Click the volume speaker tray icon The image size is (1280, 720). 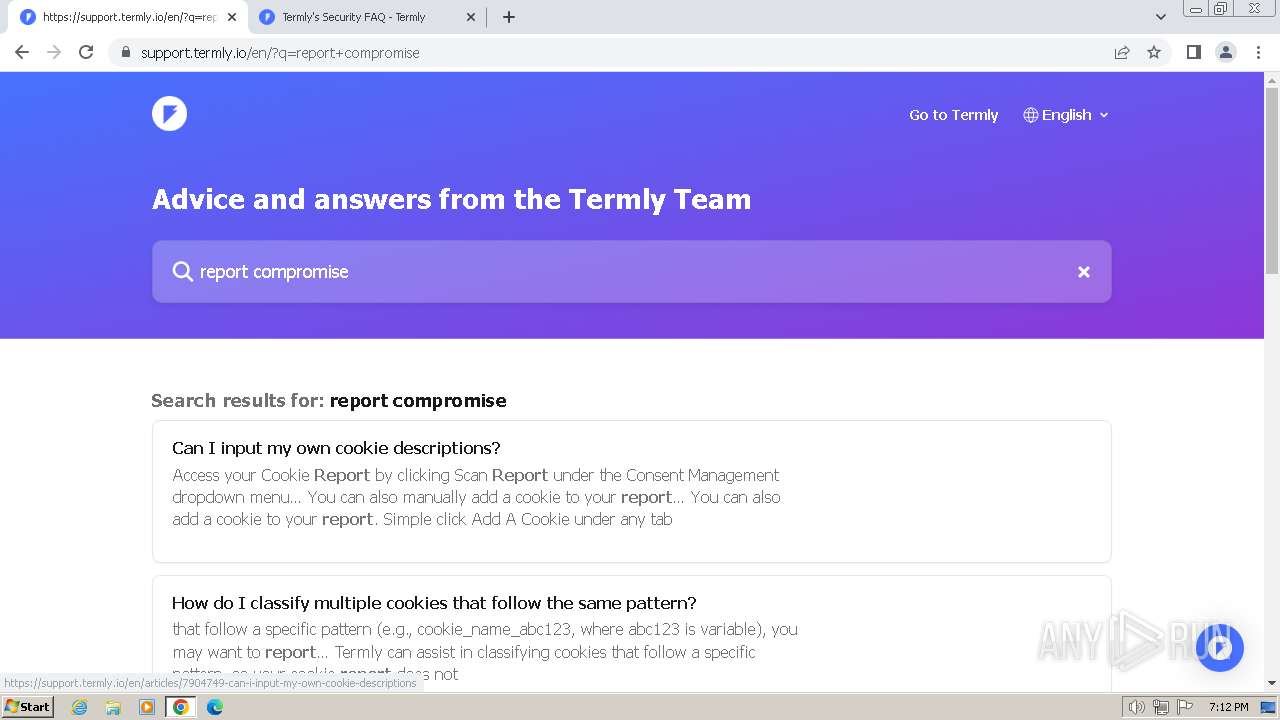[1137, 707]
